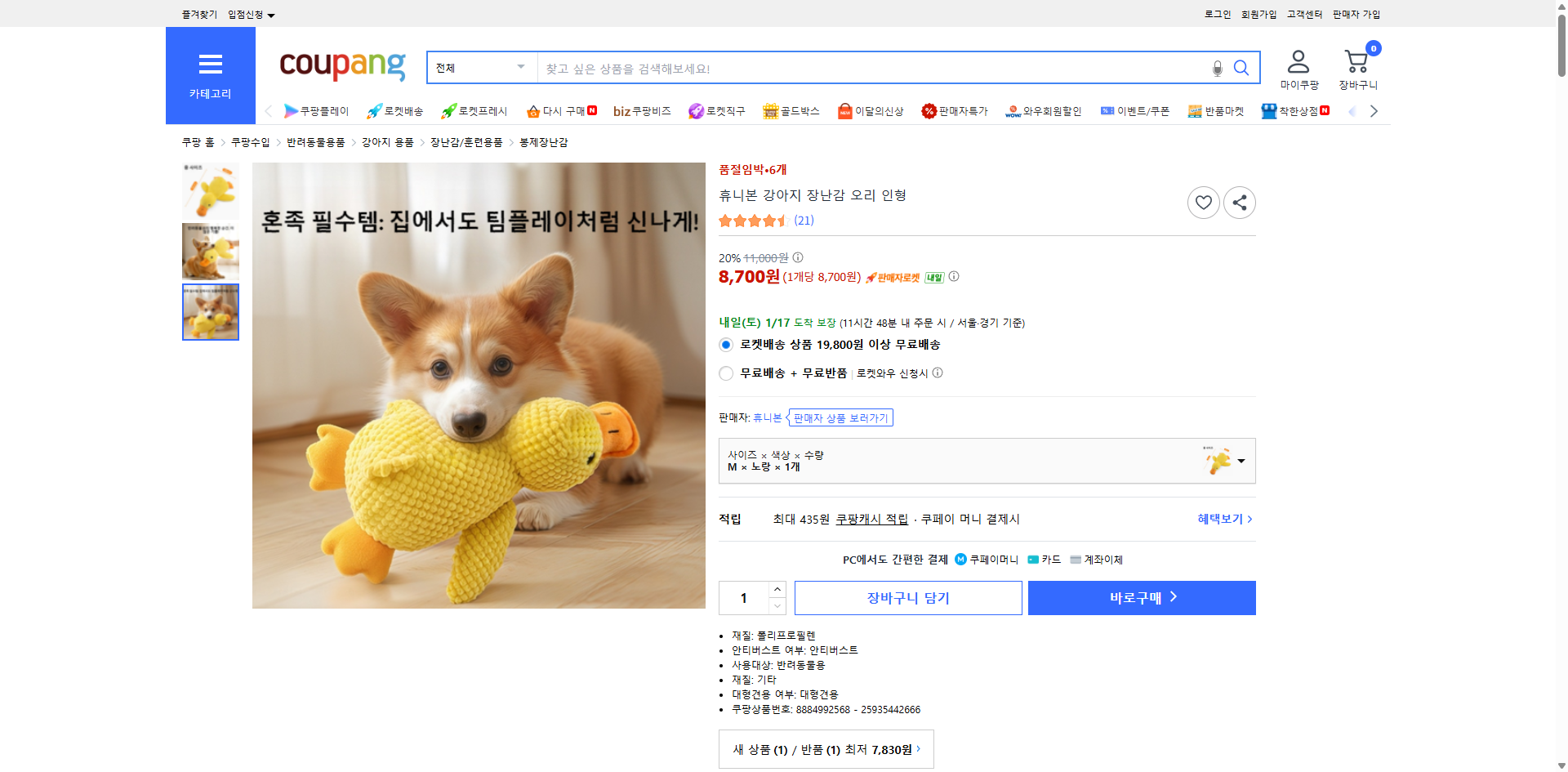Screen dimensions: 1568x772
Task: Add product to wishlist with heart icon
Action: pos(1202,202)
